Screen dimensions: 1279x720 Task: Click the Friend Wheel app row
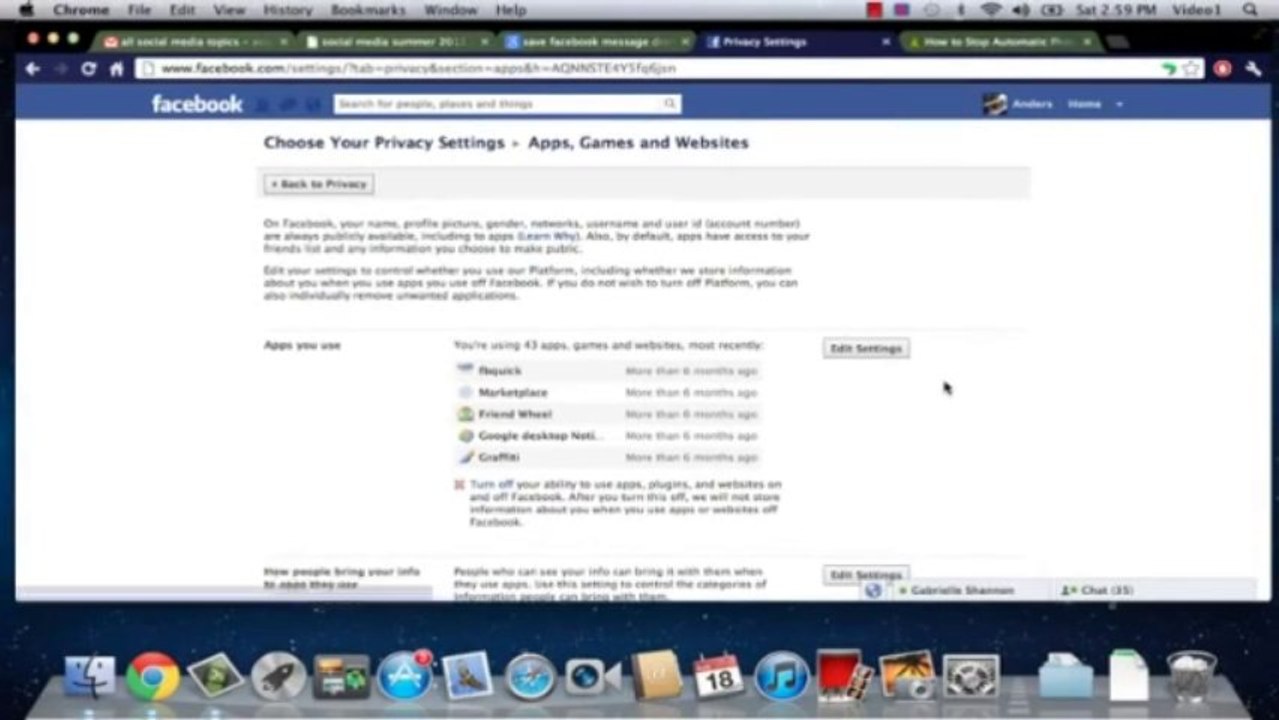(x=608, y=414)
